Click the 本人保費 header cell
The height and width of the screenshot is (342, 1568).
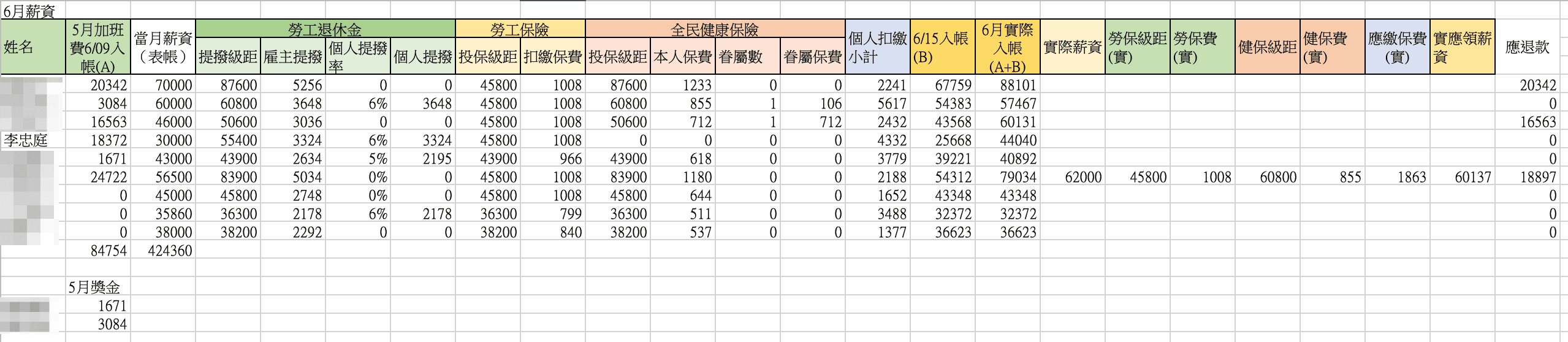coord(683,56)
